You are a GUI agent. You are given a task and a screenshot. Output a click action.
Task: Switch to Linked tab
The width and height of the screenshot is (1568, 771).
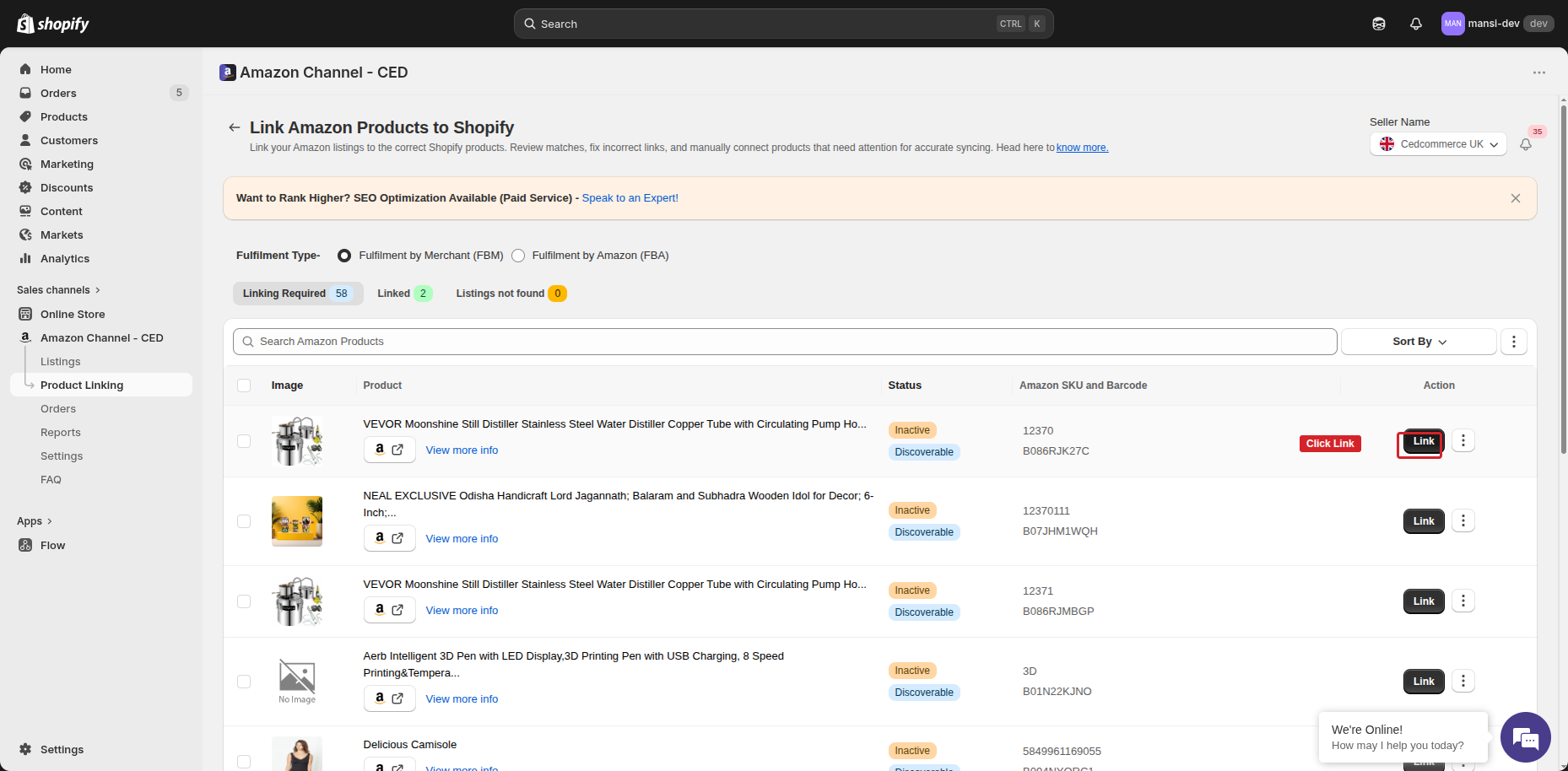[x=404, y=294]
